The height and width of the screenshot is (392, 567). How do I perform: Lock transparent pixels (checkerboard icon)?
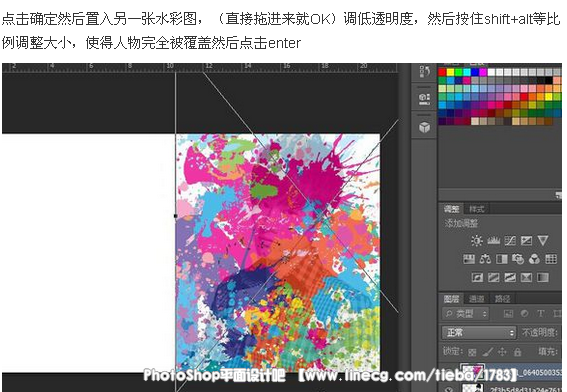pyautogui.click(x=472, y=352)
